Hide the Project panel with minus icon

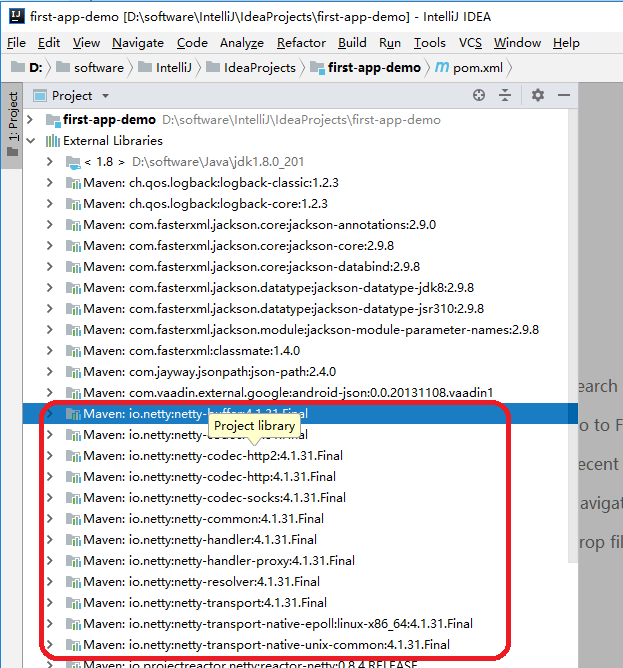pyautogui.click(x=564, y=95)
